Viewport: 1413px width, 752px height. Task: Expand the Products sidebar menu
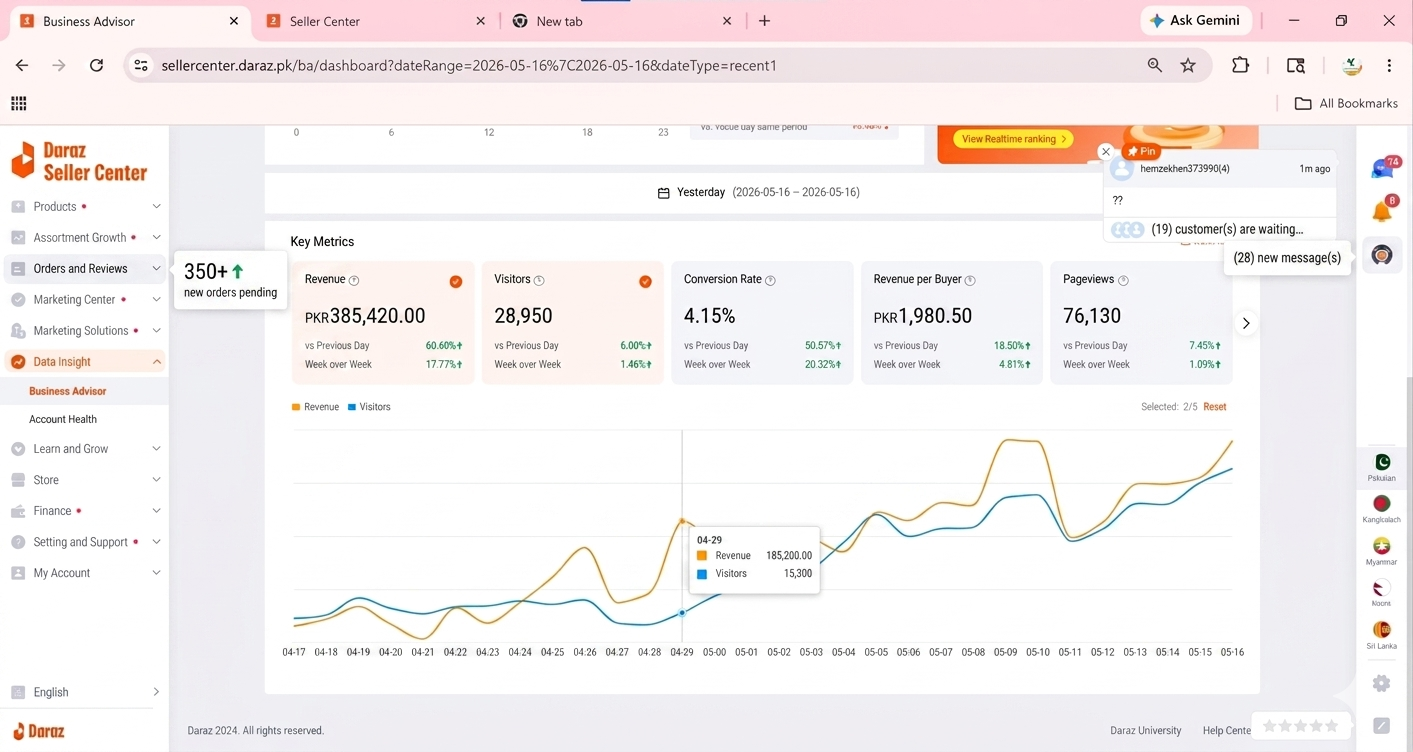click(84, 206)
